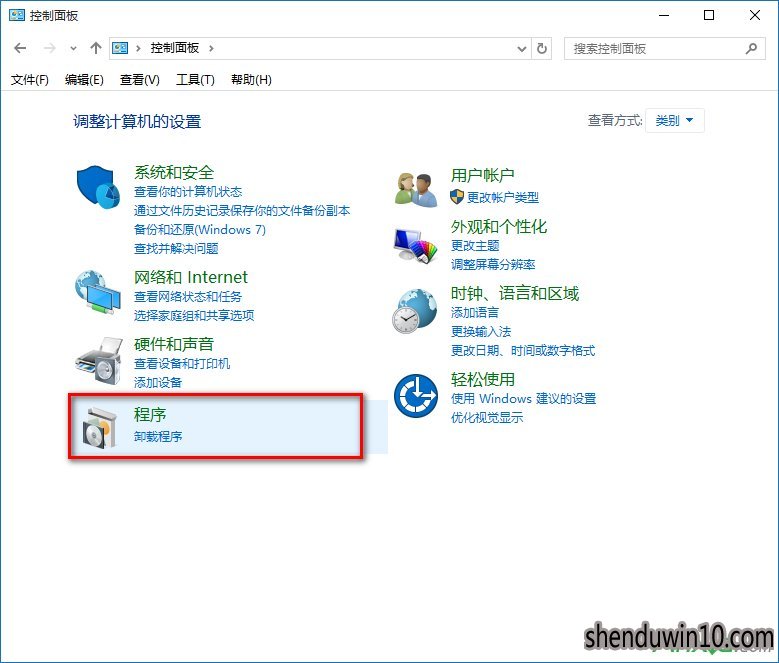Click 添加语言 link
This screenshot has width=779, height=663.
click(474, 313)
